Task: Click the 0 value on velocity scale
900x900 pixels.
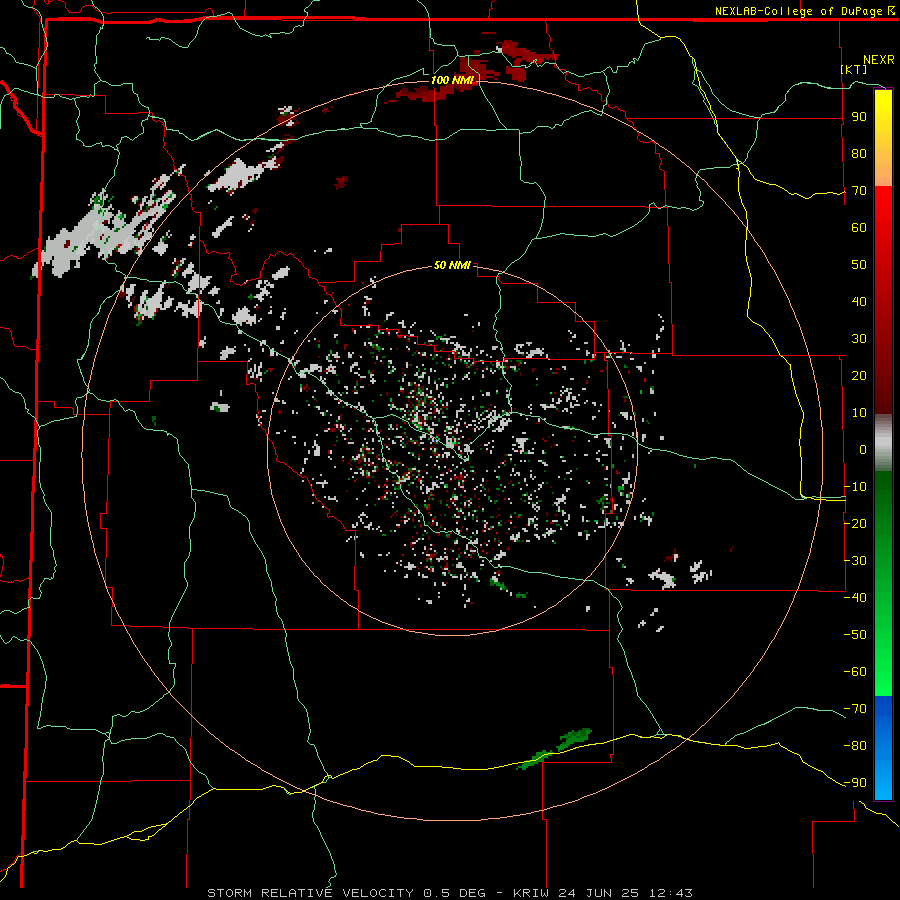Action: click(x=863, y=450)
